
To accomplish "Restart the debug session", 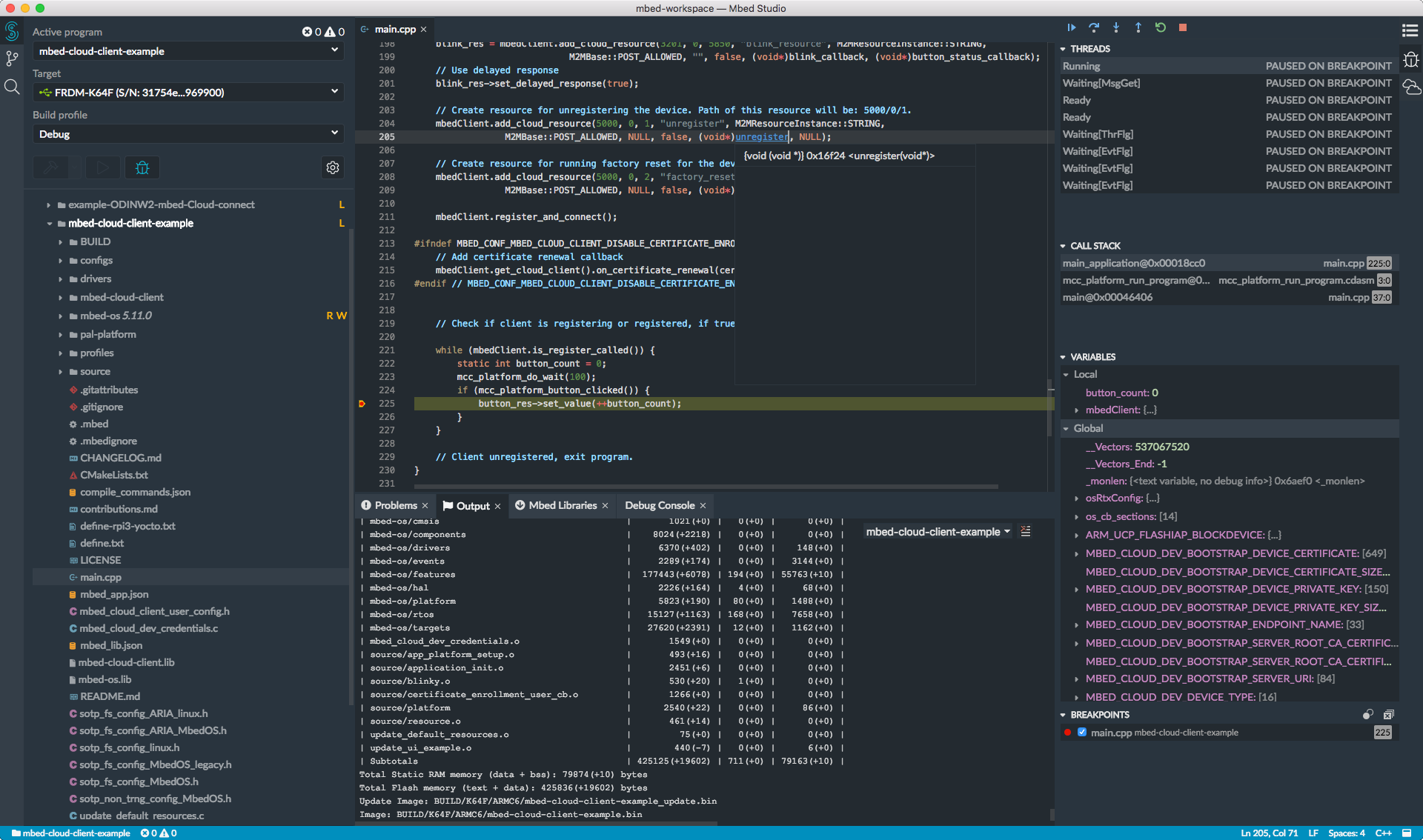I will click(1161, 27).
